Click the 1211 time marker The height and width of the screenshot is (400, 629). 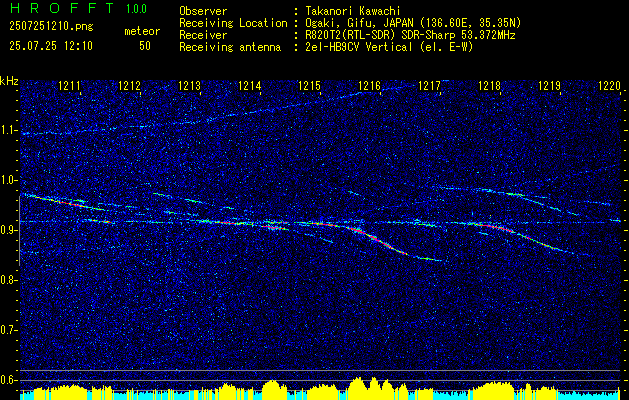[69, 86]
